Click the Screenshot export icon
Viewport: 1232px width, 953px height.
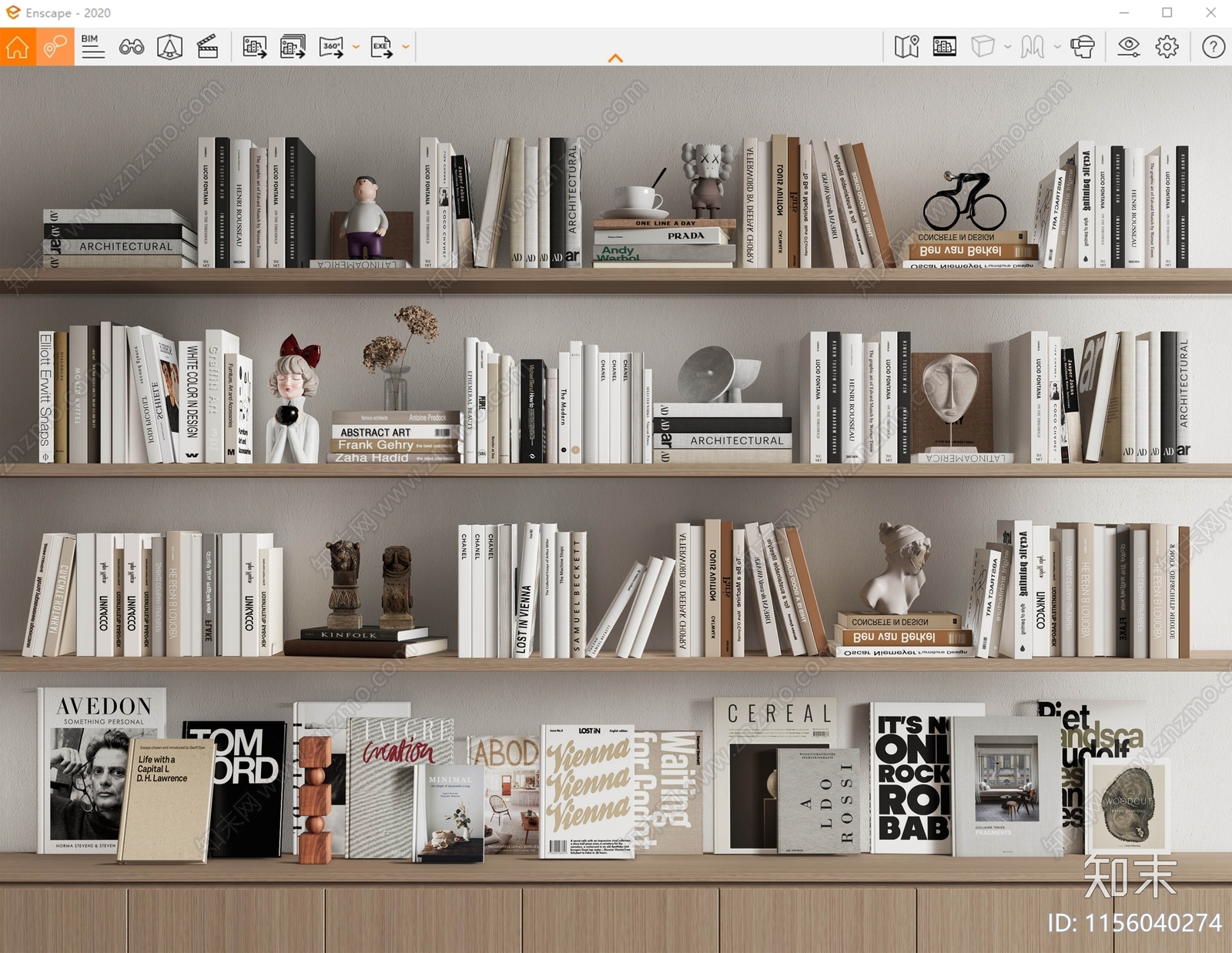(x=255, y=47)
